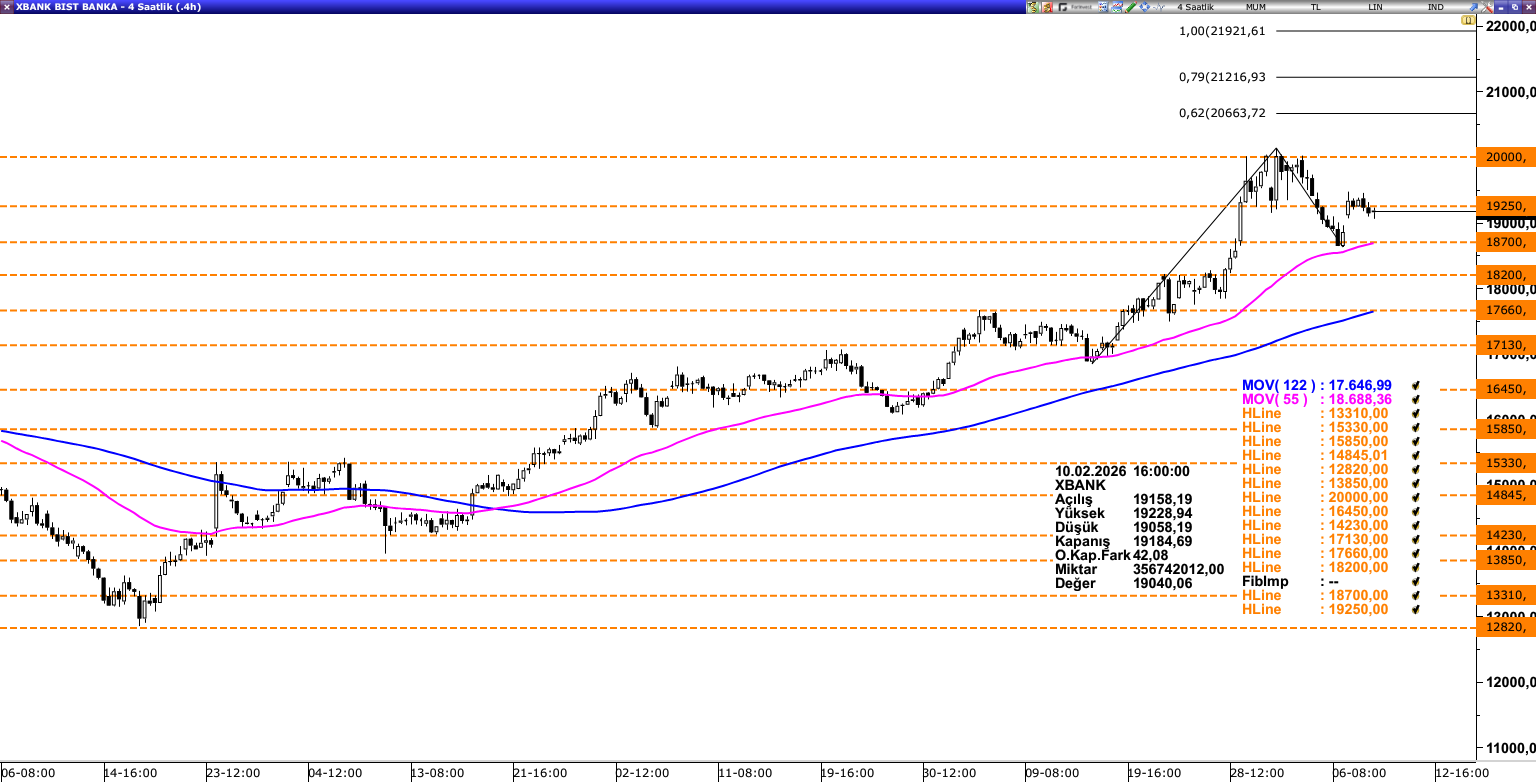The image size is (1536, 782).
Task: Click the orange 19250 price level label
Action: [1508, 206]
